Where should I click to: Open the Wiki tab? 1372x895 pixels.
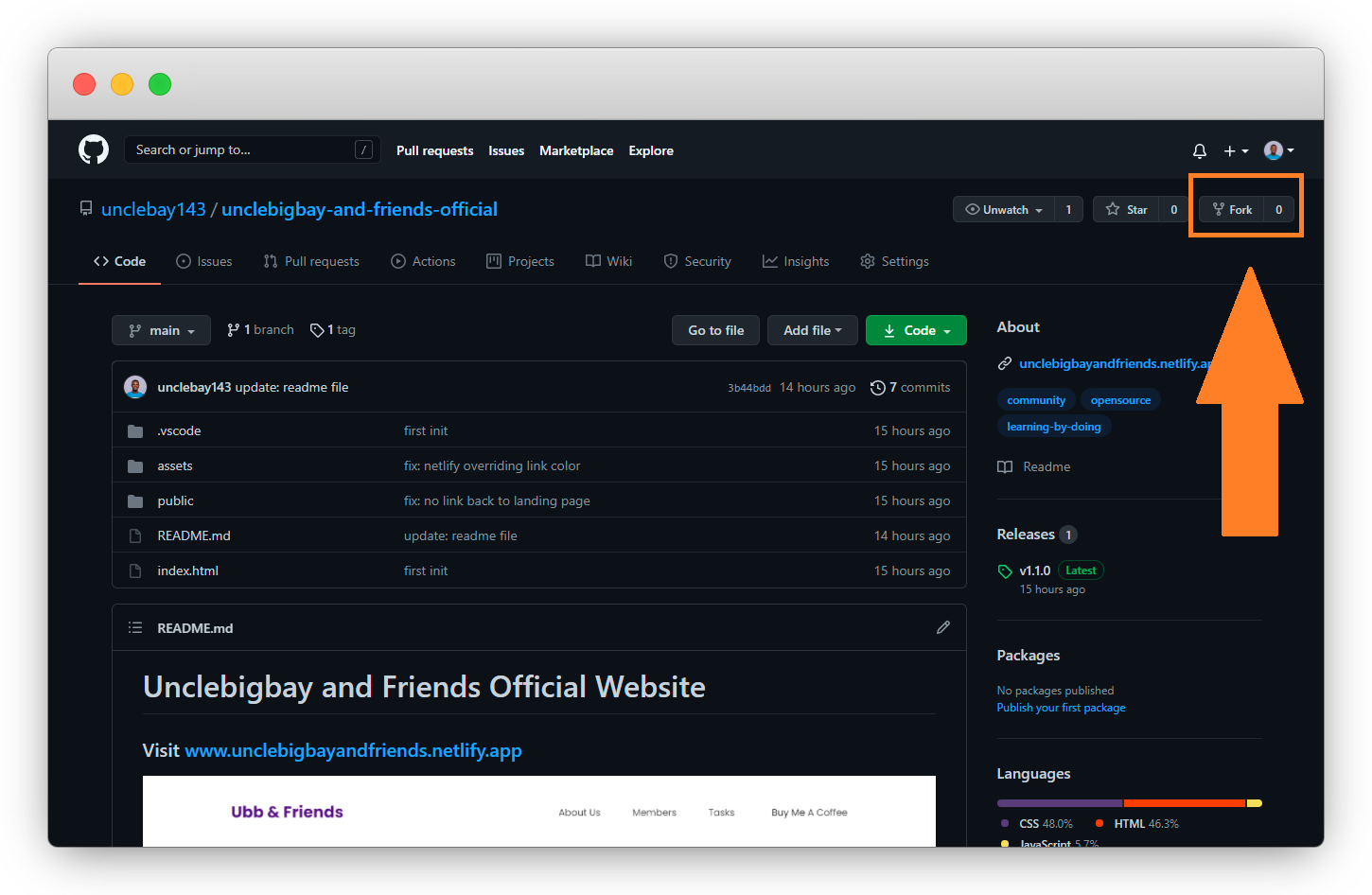tap(608, 261)
